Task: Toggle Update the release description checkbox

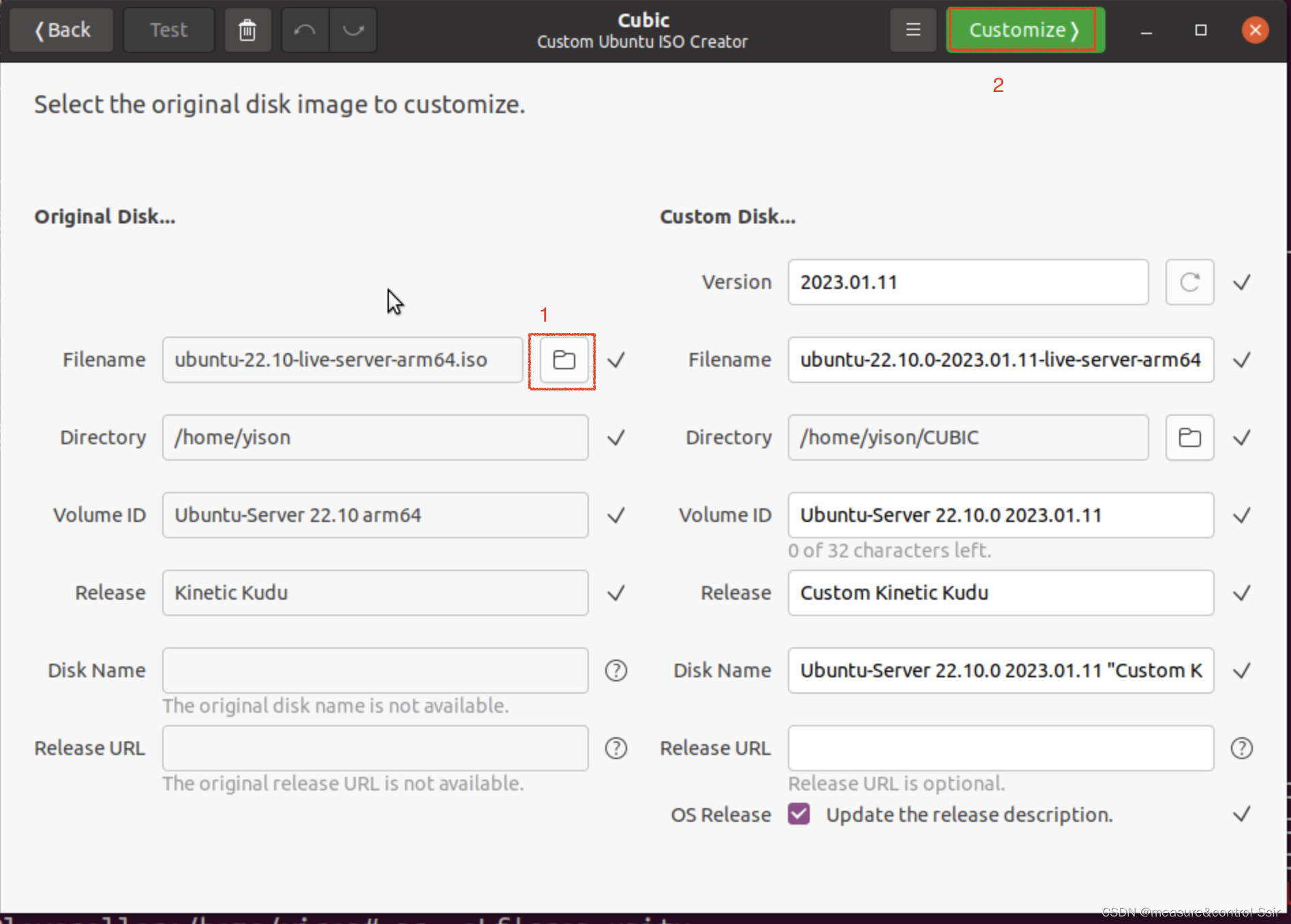Action: click(x=799, y=814)
